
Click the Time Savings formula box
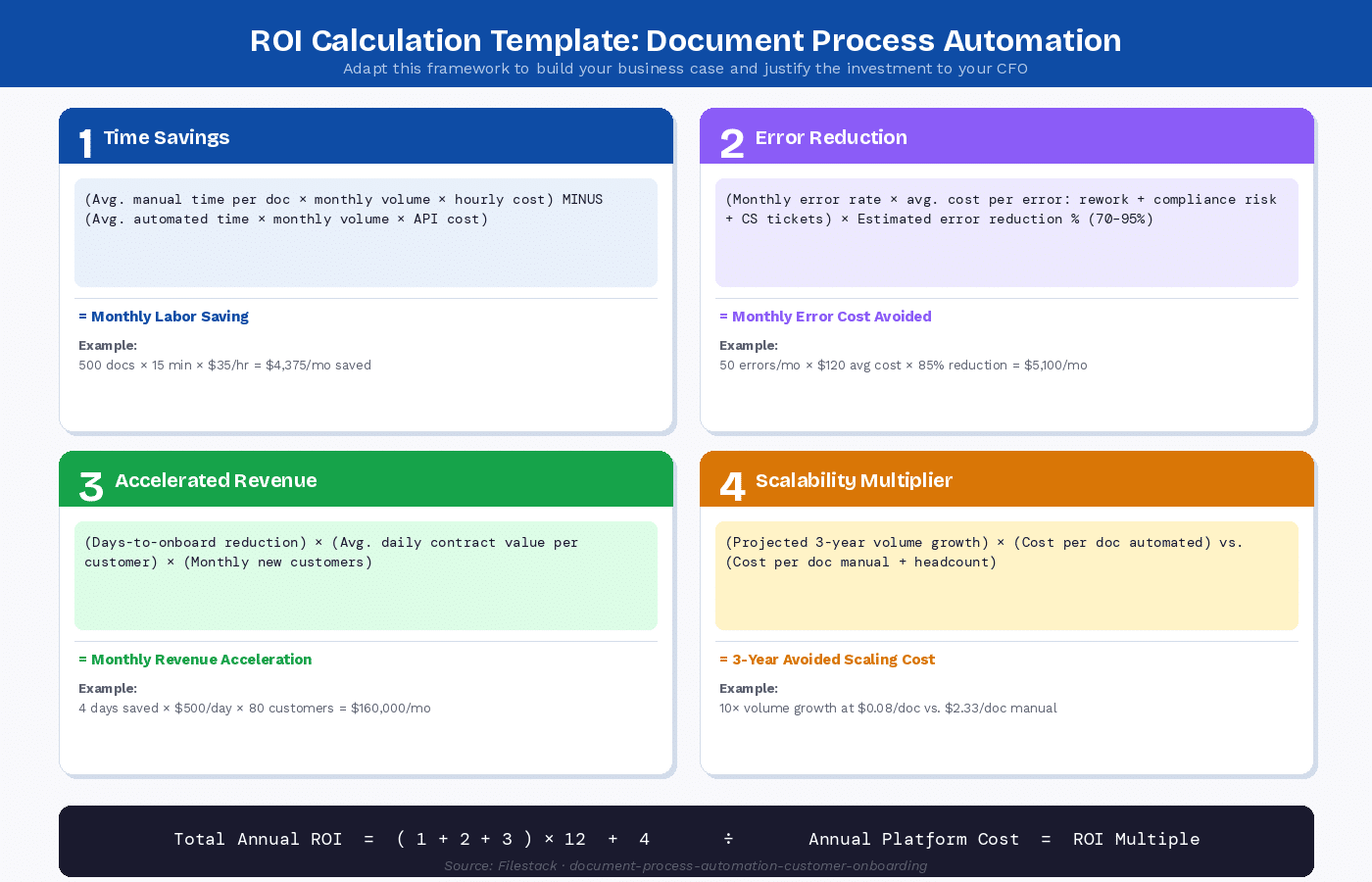366,232
